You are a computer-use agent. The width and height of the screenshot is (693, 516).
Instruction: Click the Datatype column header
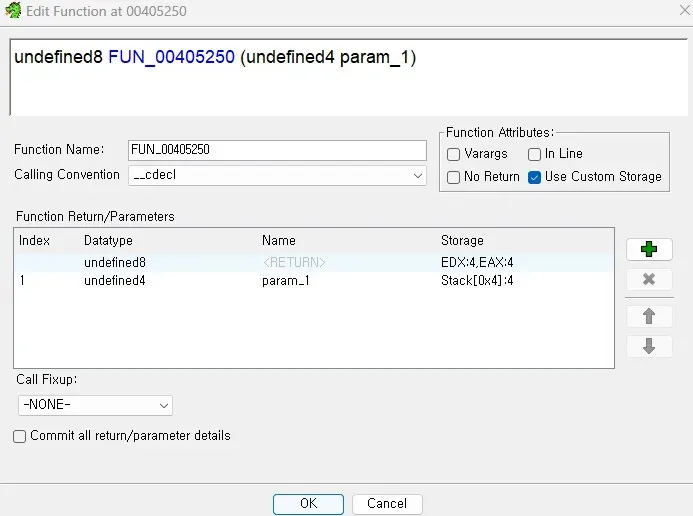click(x=108, y=241)
